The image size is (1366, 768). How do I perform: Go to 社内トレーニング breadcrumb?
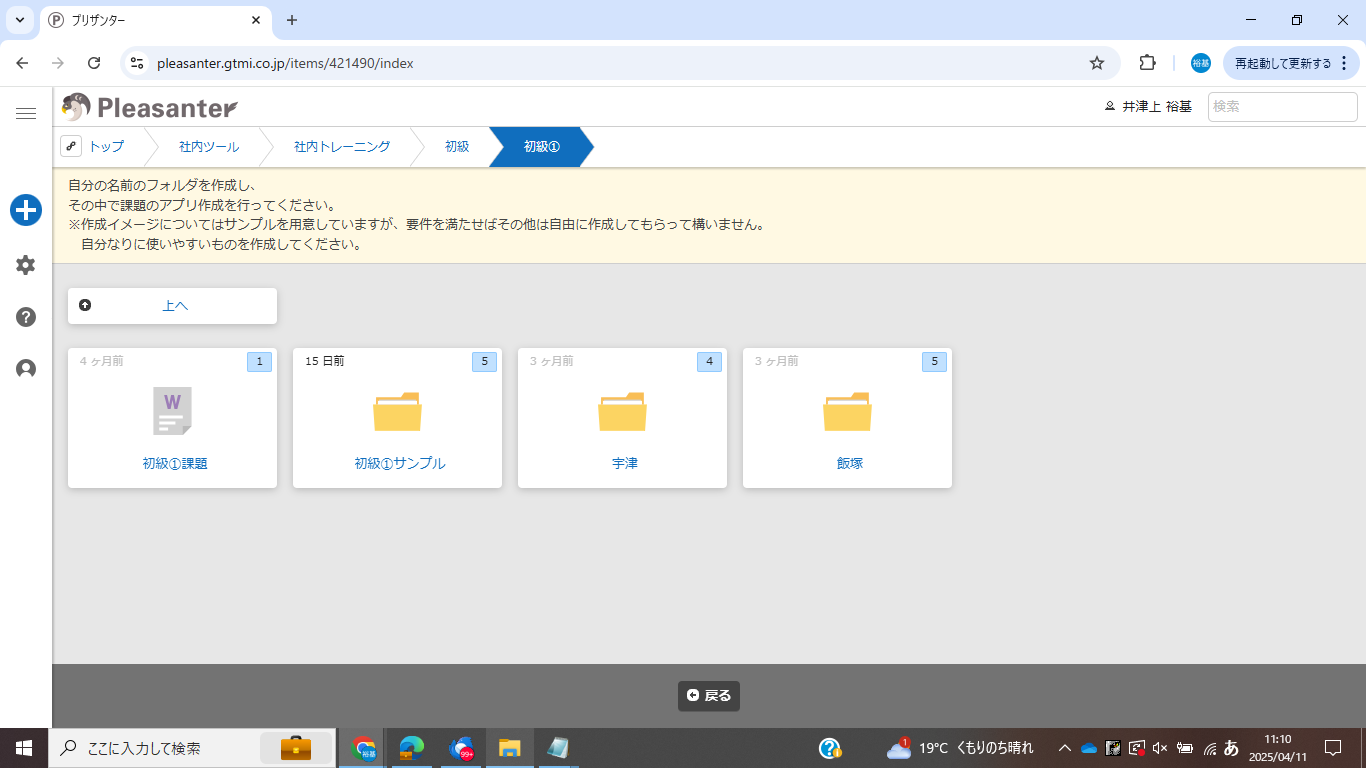[342, 147]
